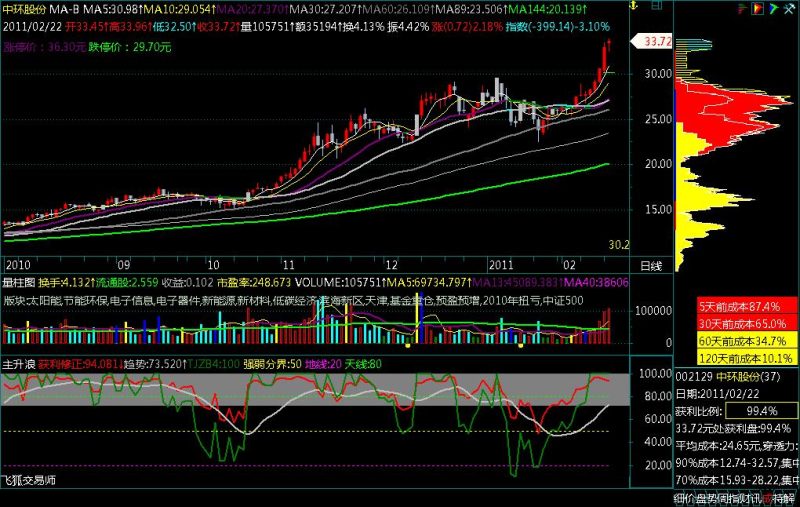The image size is (800, 507).
Task: Click the 强弱分界:50 yellow label
Action: [x=272, y=364]
